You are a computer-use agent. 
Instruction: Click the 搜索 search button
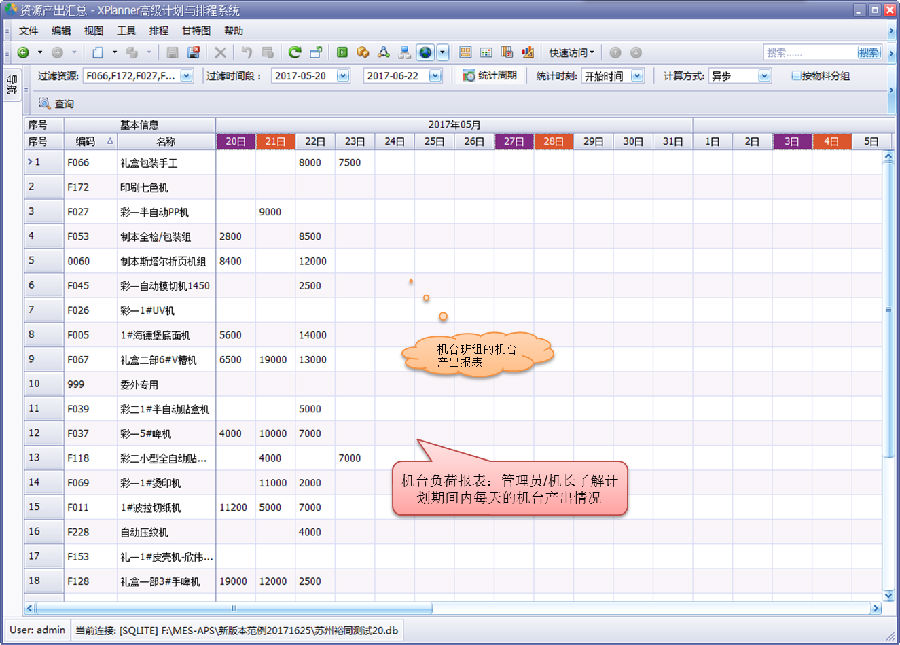[868, 52]
